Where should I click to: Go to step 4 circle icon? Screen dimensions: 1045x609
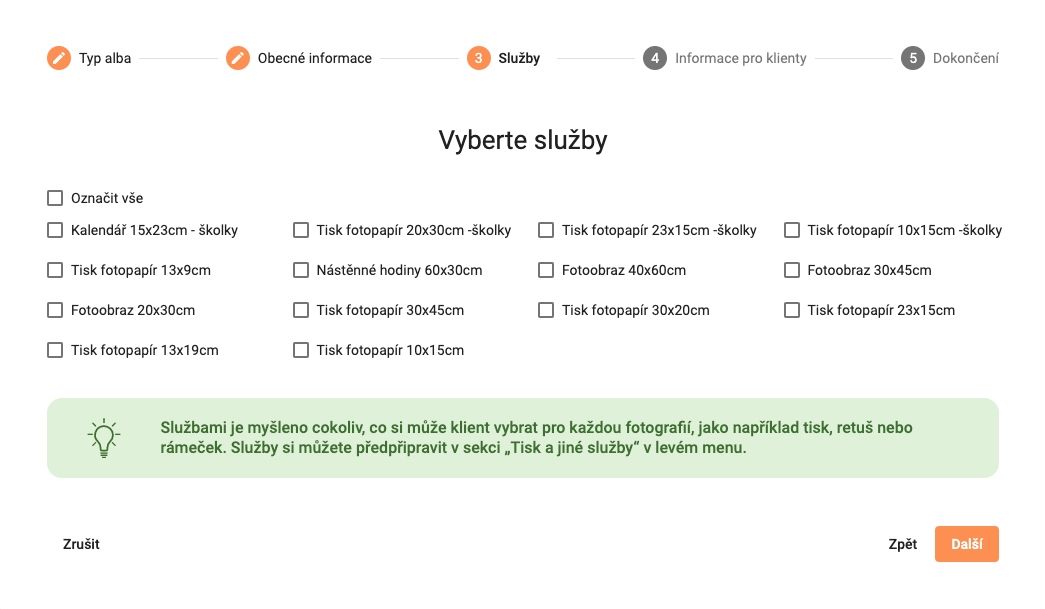[654, 58]
